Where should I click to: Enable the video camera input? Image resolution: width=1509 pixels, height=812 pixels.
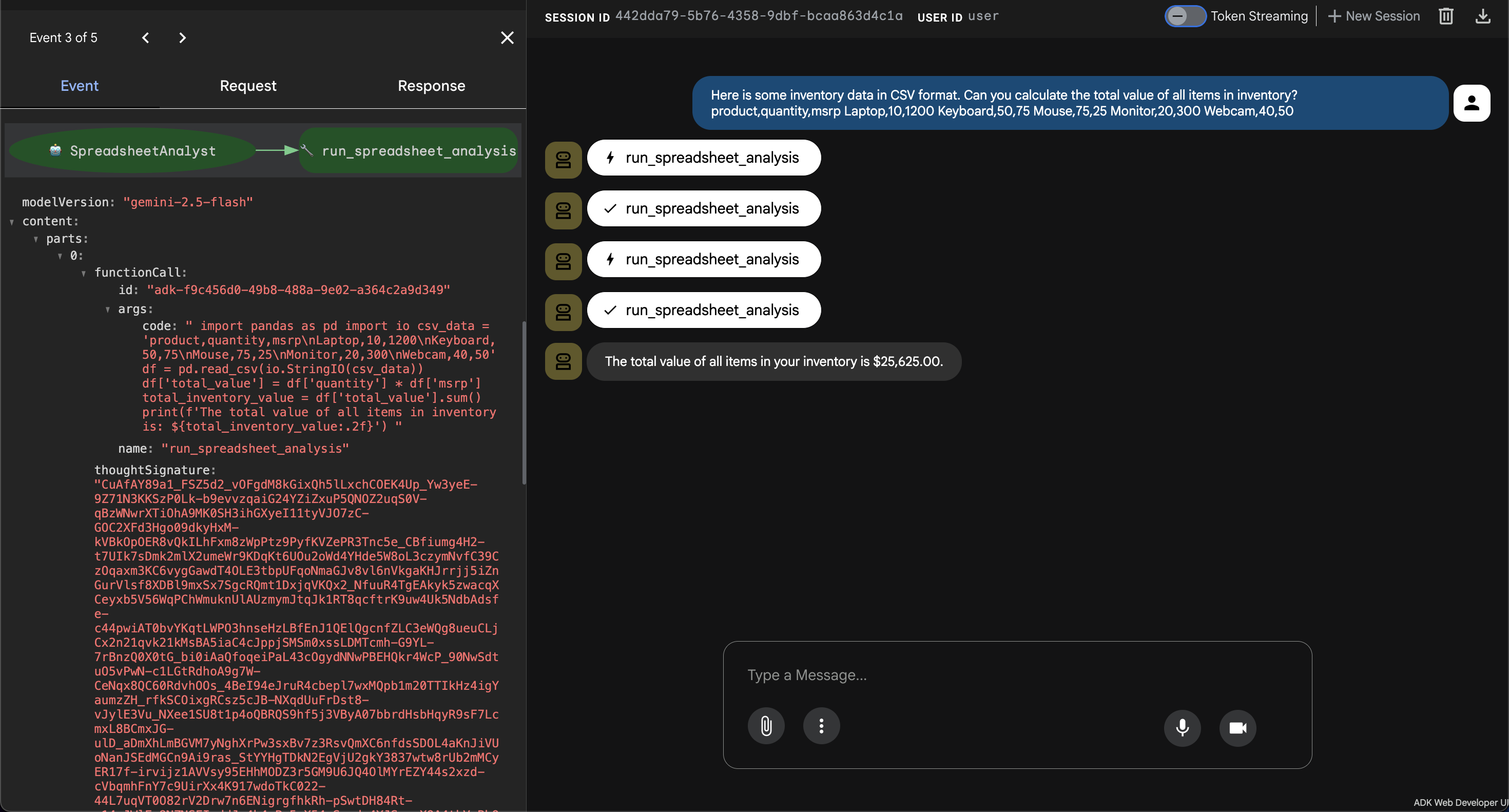pos(1237,728)
